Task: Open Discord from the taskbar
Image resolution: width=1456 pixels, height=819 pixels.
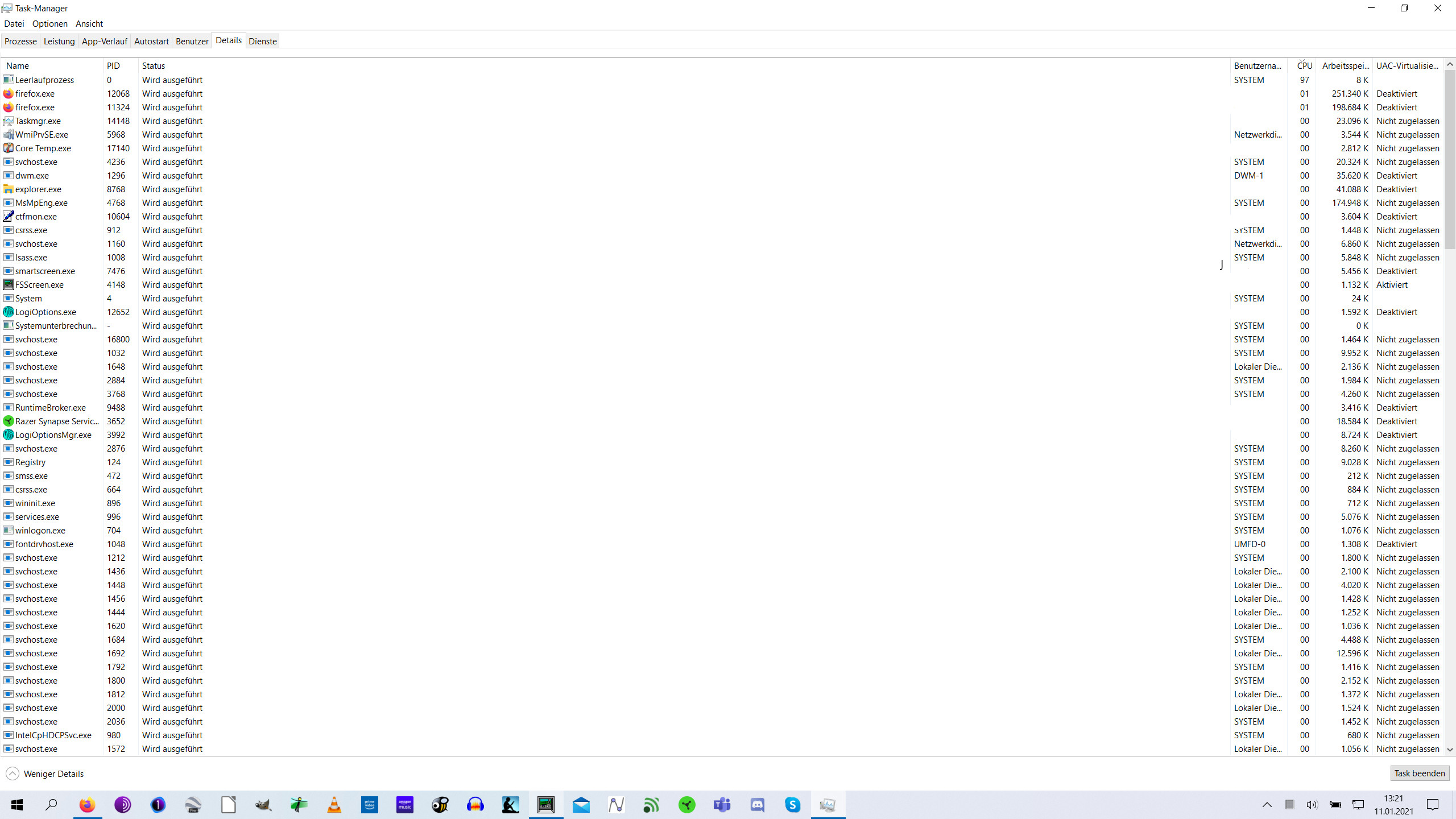Action: pyautogui.click(x=758, y=805)
